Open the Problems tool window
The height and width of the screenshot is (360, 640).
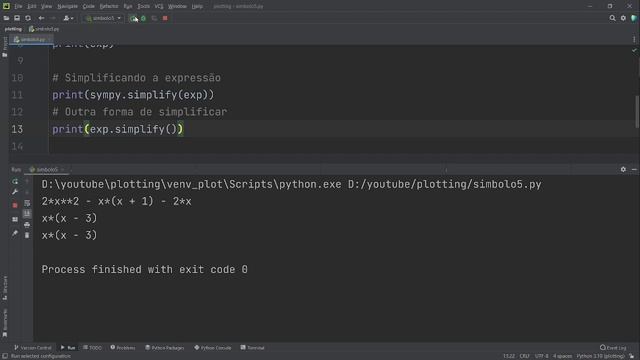click(123, 348)
